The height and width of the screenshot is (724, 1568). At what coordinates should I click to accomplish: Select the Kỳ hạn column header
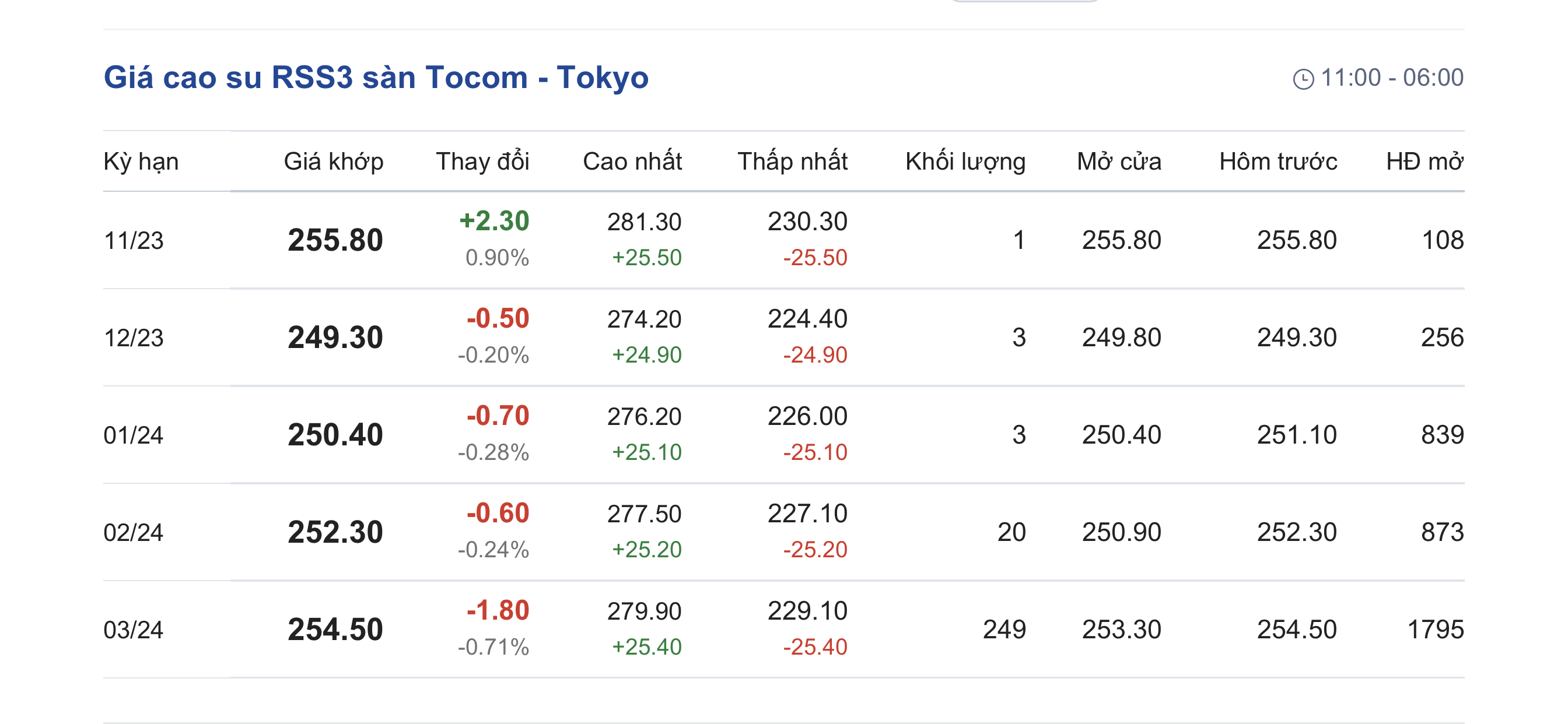(x=141, y=162)
